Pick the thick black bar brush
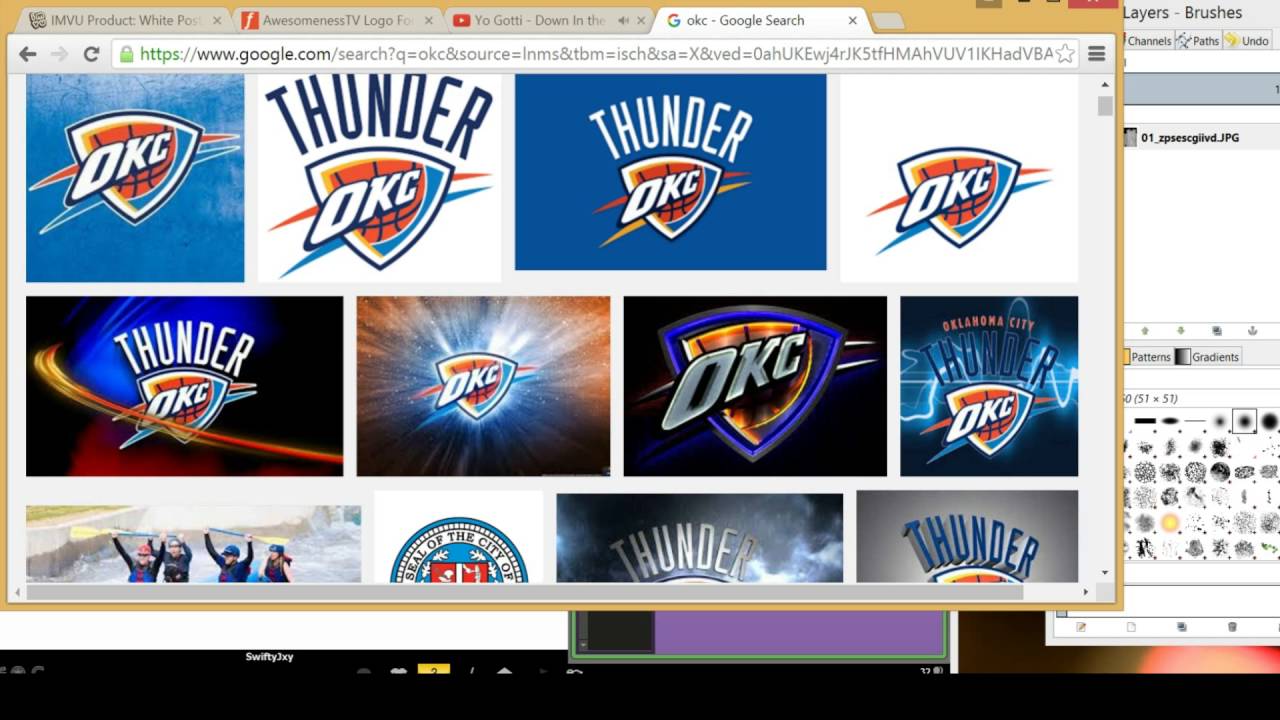This screenshot has height=720, width=1280. tap(1145, 421)
